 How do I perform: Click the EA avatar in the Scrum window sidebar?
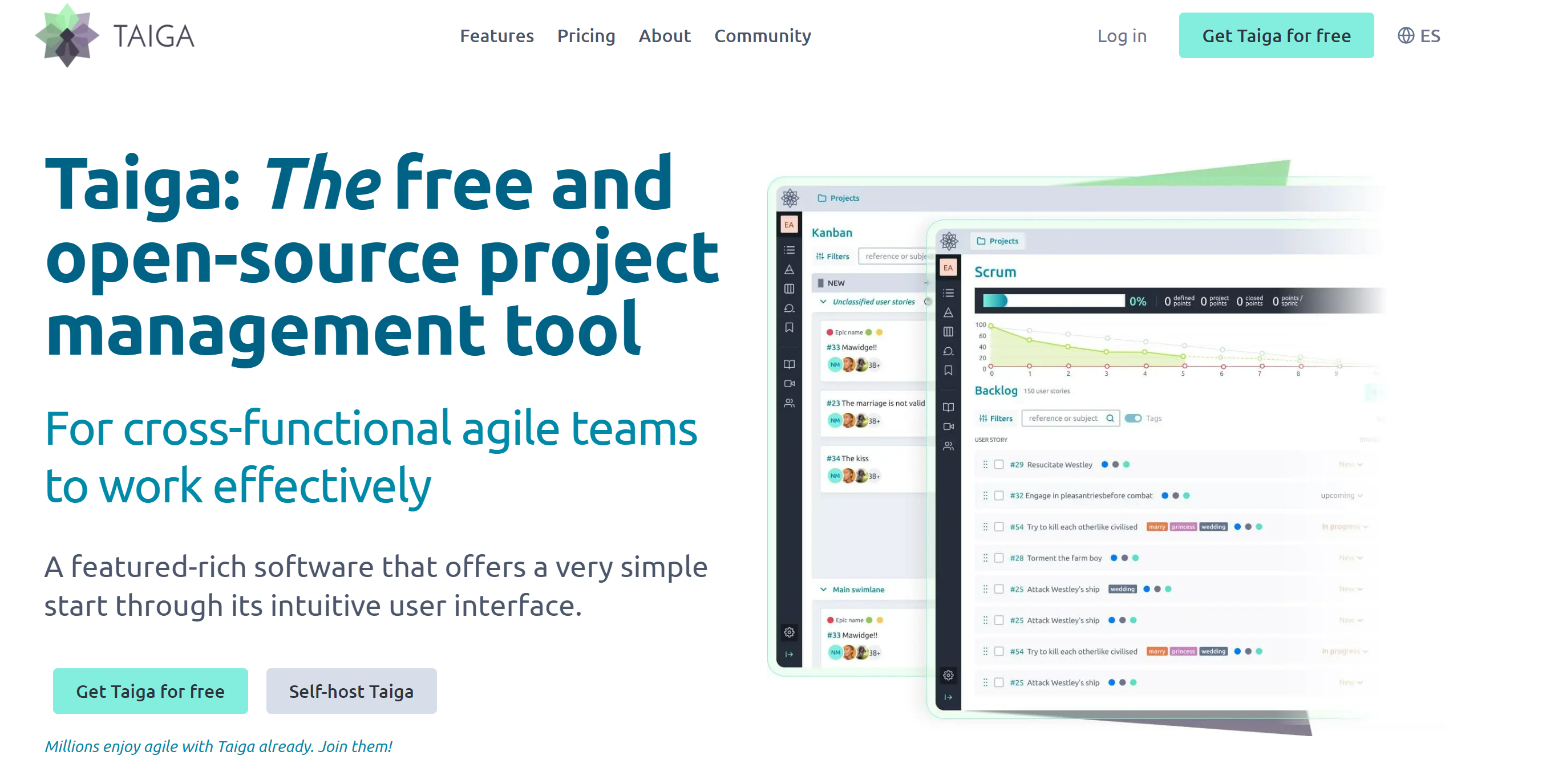click(x=948, y=268)
